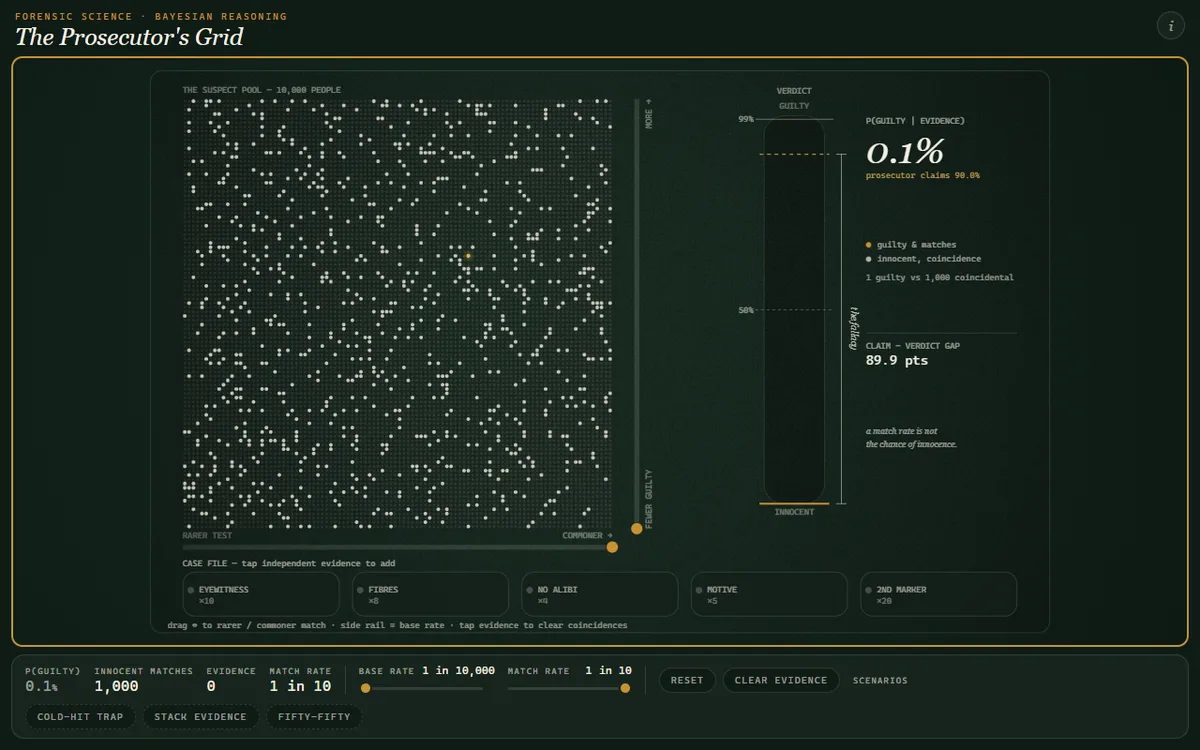The height and width of the screenshot is (750, 1200).
Task: Click the orange guilty dot in the grid
Action: point(467,256)
